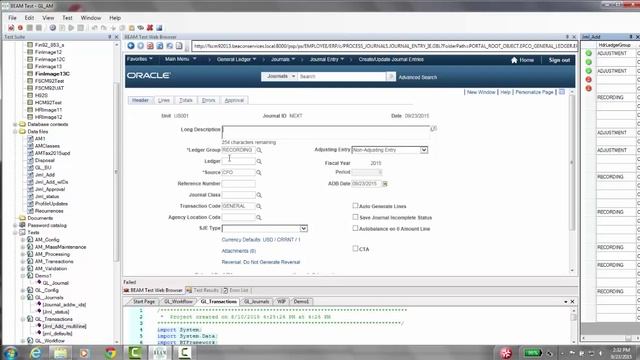The width and height of the screenshot is (640, 360).
Task: Click the lookup magnifier next to Transaction Code
Action: coord(259,207)
